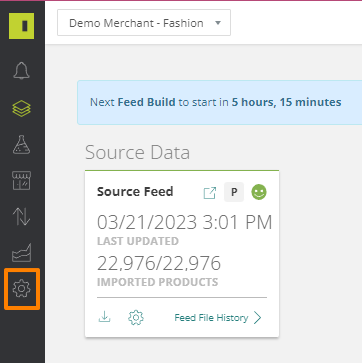Screen dimensions: 362x363
Task: Click the 22,976/22,976 imported products count
Action: 159,263
